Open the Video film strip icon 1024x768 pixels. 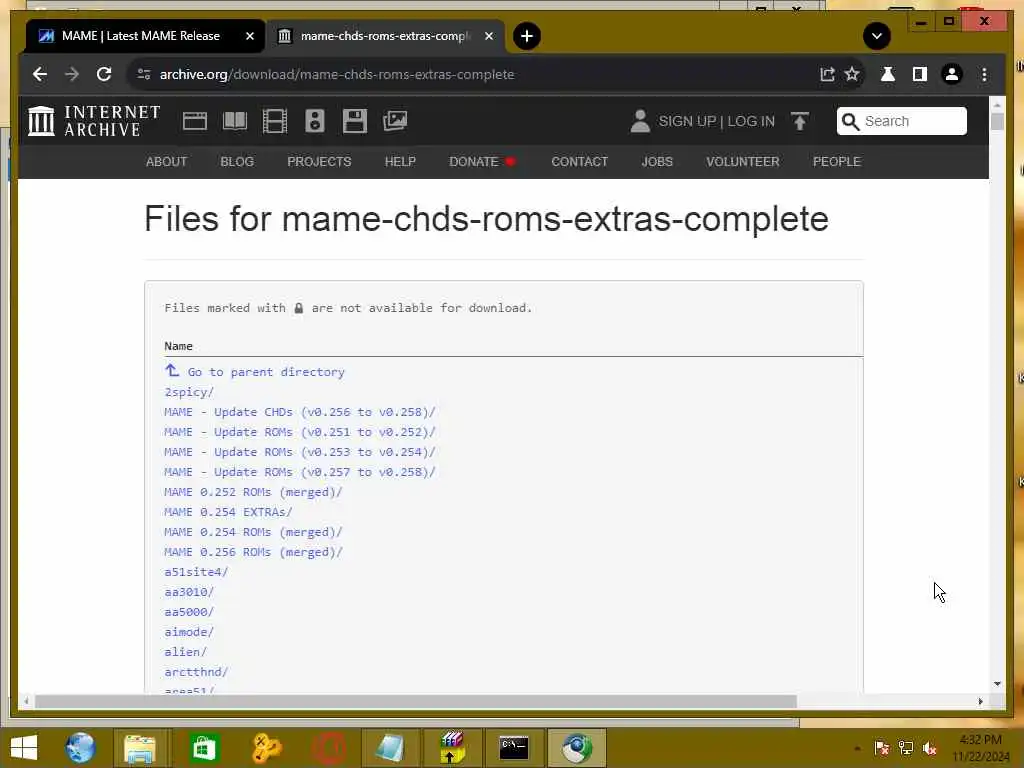(x=275, y=121)
